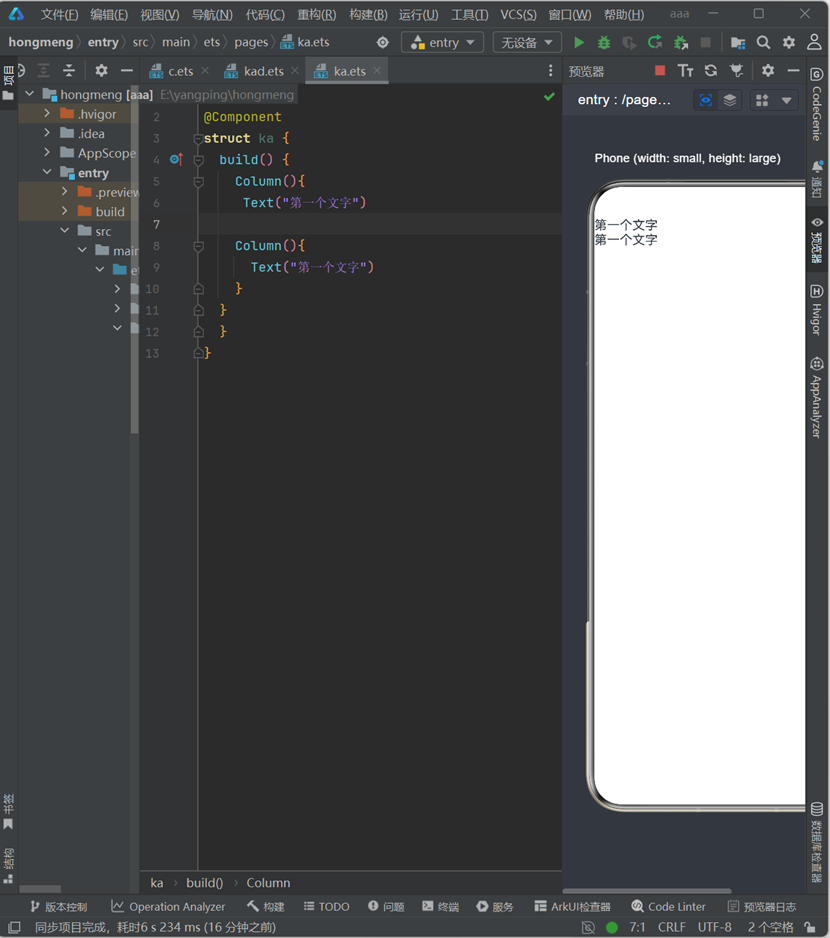The image size is (830, 938).
Task: Open IDE settings gear in top toolbar
Action: pyautogui.click(x=789, y=42)
